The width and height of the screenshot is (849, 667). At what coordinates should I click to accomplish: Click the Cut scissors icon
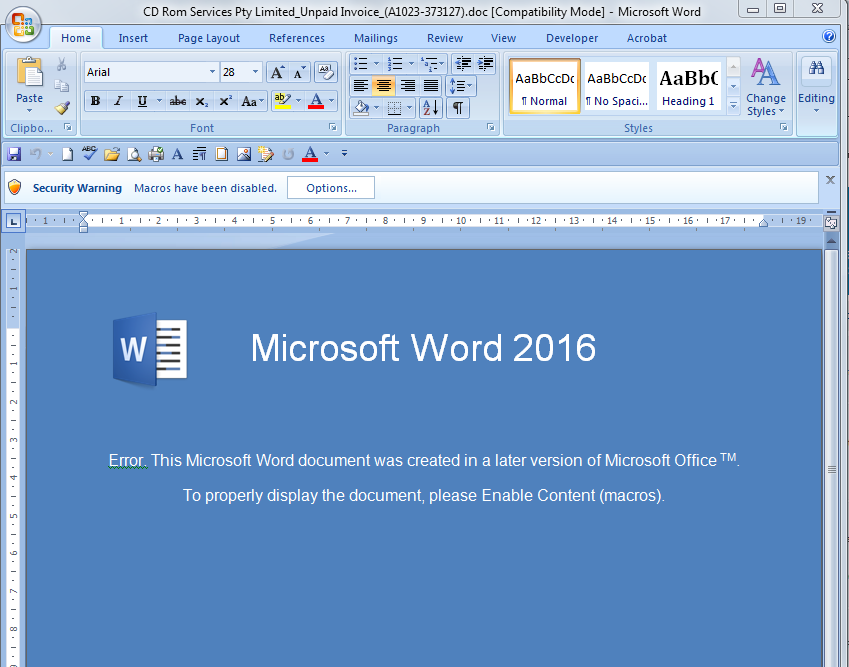pyautogui.click(x=62, y=64)
